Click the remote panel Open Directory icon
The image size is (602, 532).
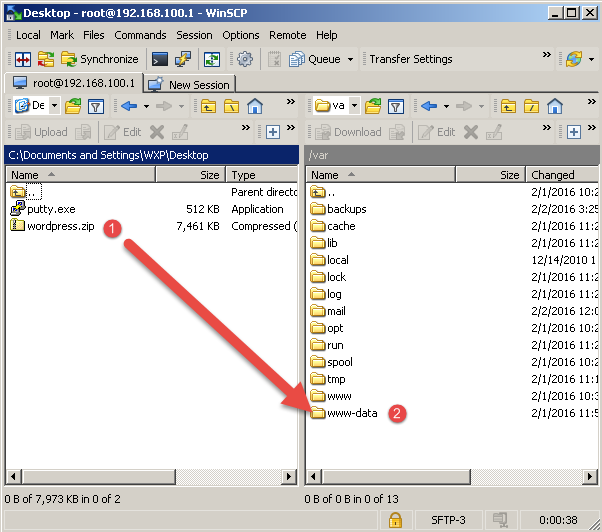click(x=373, y=106)
